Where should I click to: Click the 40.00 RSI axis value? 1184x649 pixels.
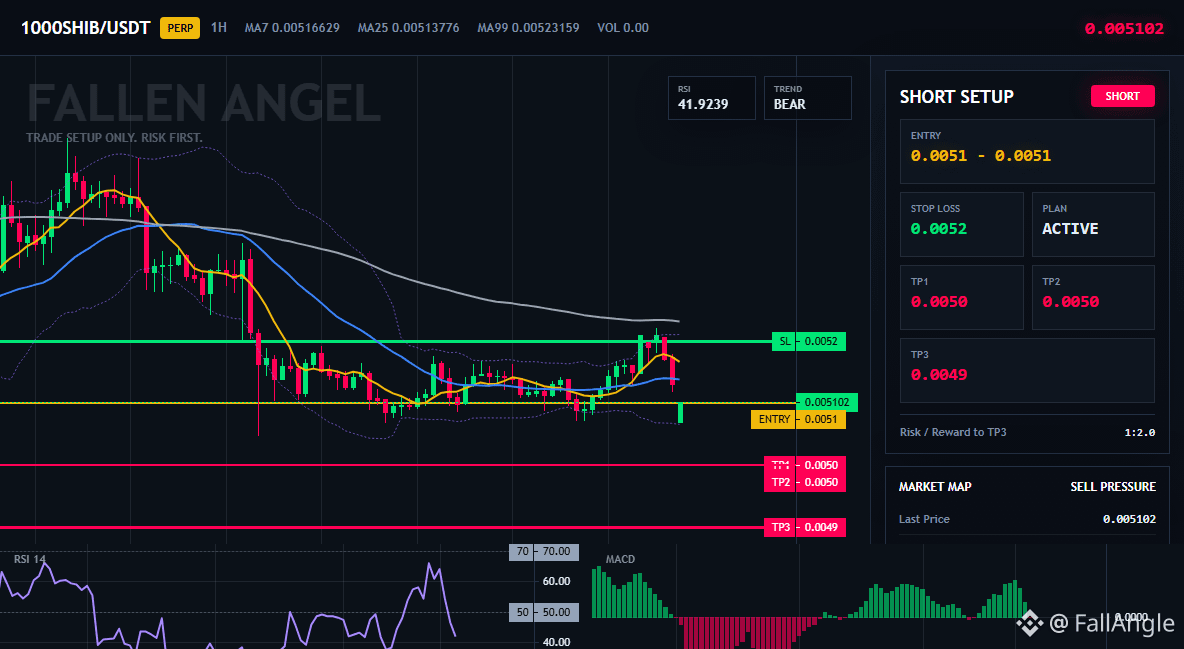557,642
